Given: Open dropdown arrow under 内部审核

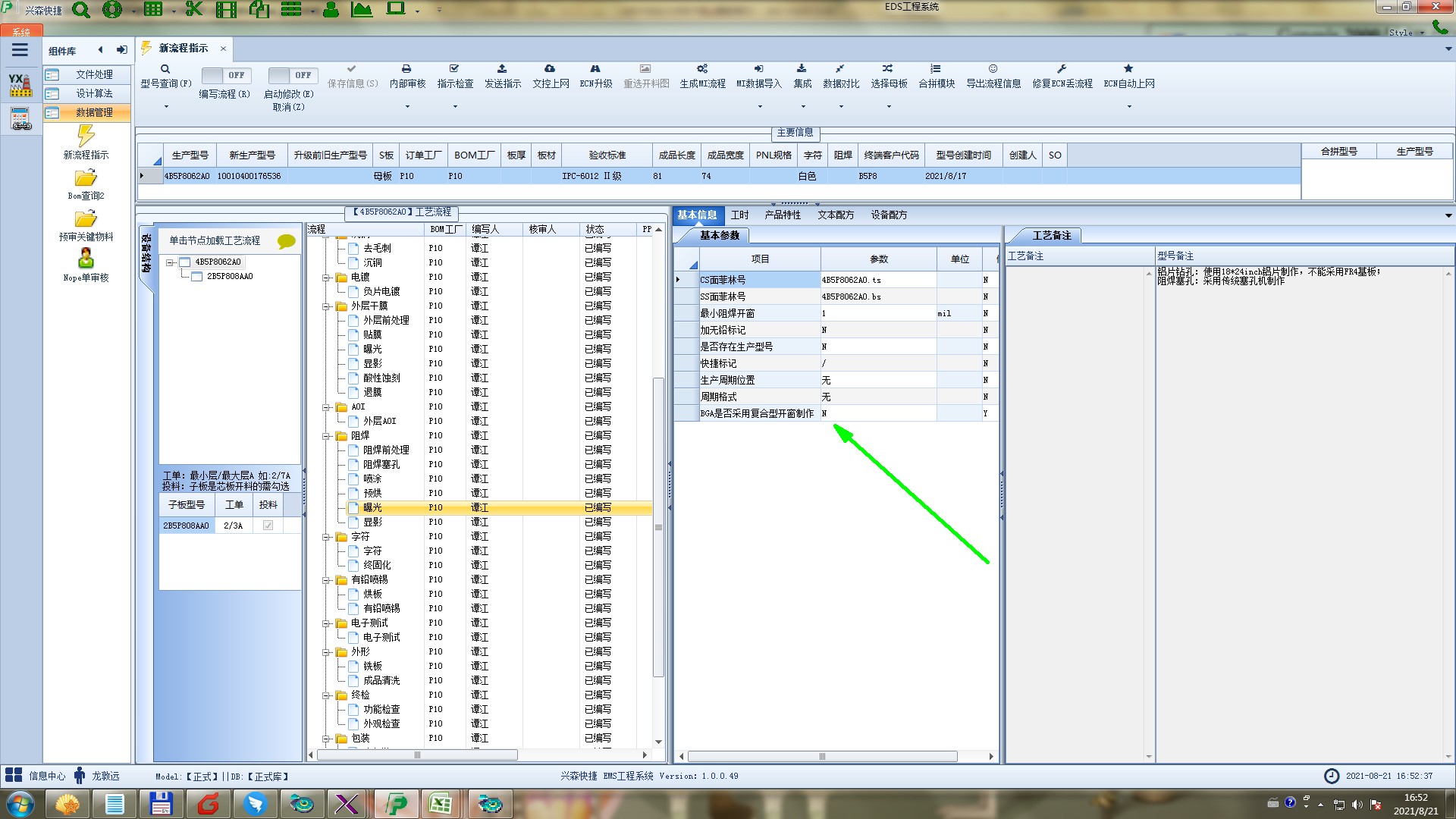Looking at the screenshot, I should 407,107.
